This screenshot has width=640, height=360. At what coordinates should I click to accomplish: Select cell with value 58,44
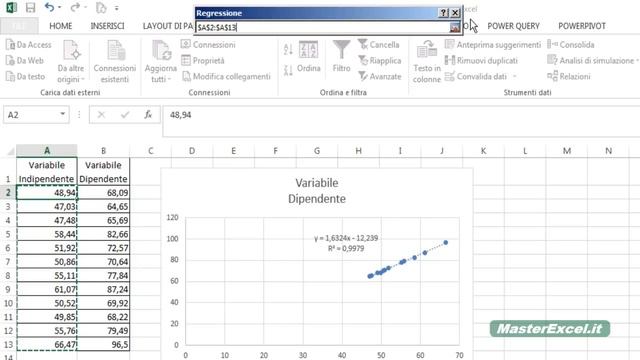click(x=47, y=234)
